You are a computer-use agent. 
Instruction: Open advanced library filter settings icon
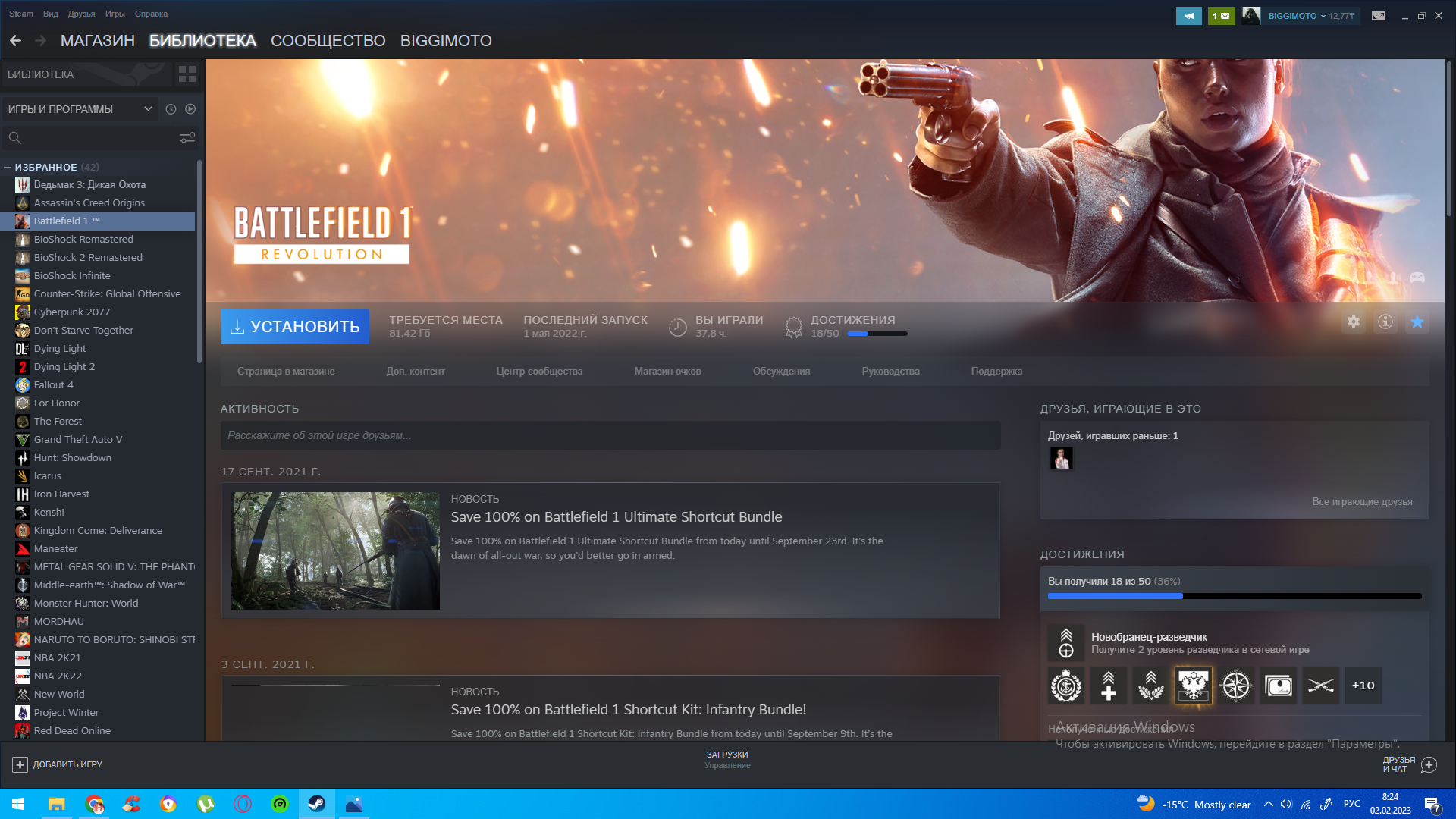[x=187, y=138]
